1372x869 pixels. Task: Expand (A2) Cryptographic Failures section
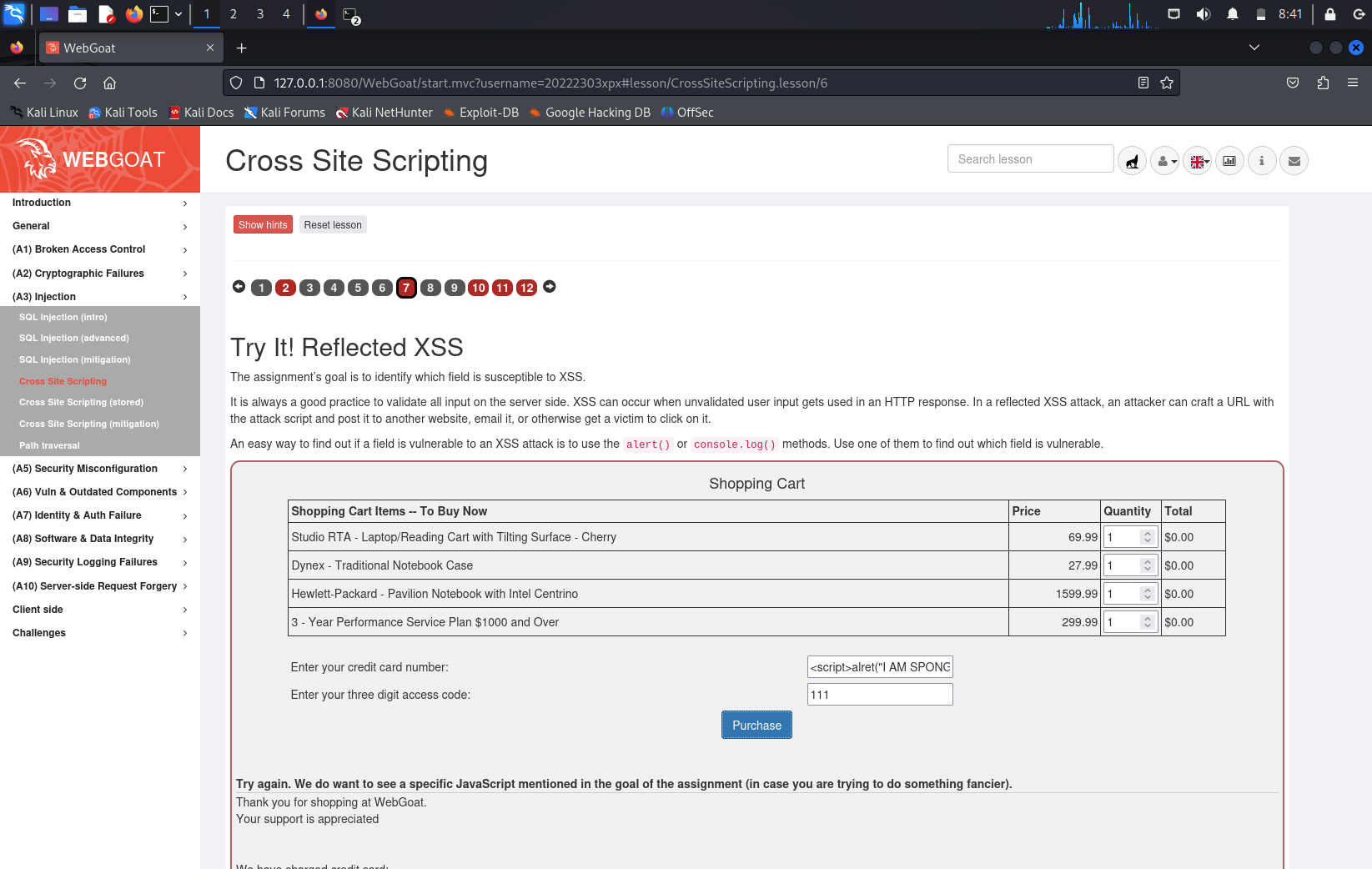(x=100, y=274)
